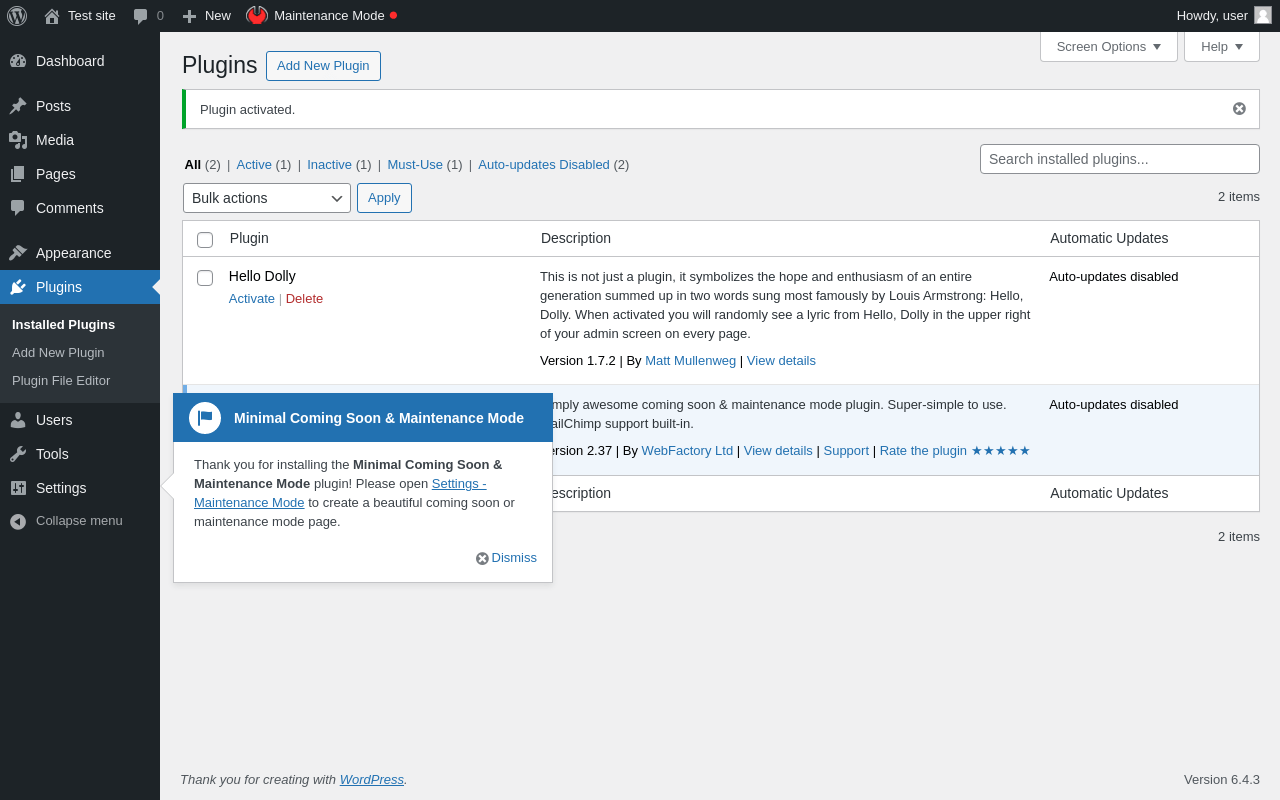Viewport: 1280px width, 800px height.
Task: Click in Search installed plugins field
Action: pyautogui.click(x=1120, y=159)
